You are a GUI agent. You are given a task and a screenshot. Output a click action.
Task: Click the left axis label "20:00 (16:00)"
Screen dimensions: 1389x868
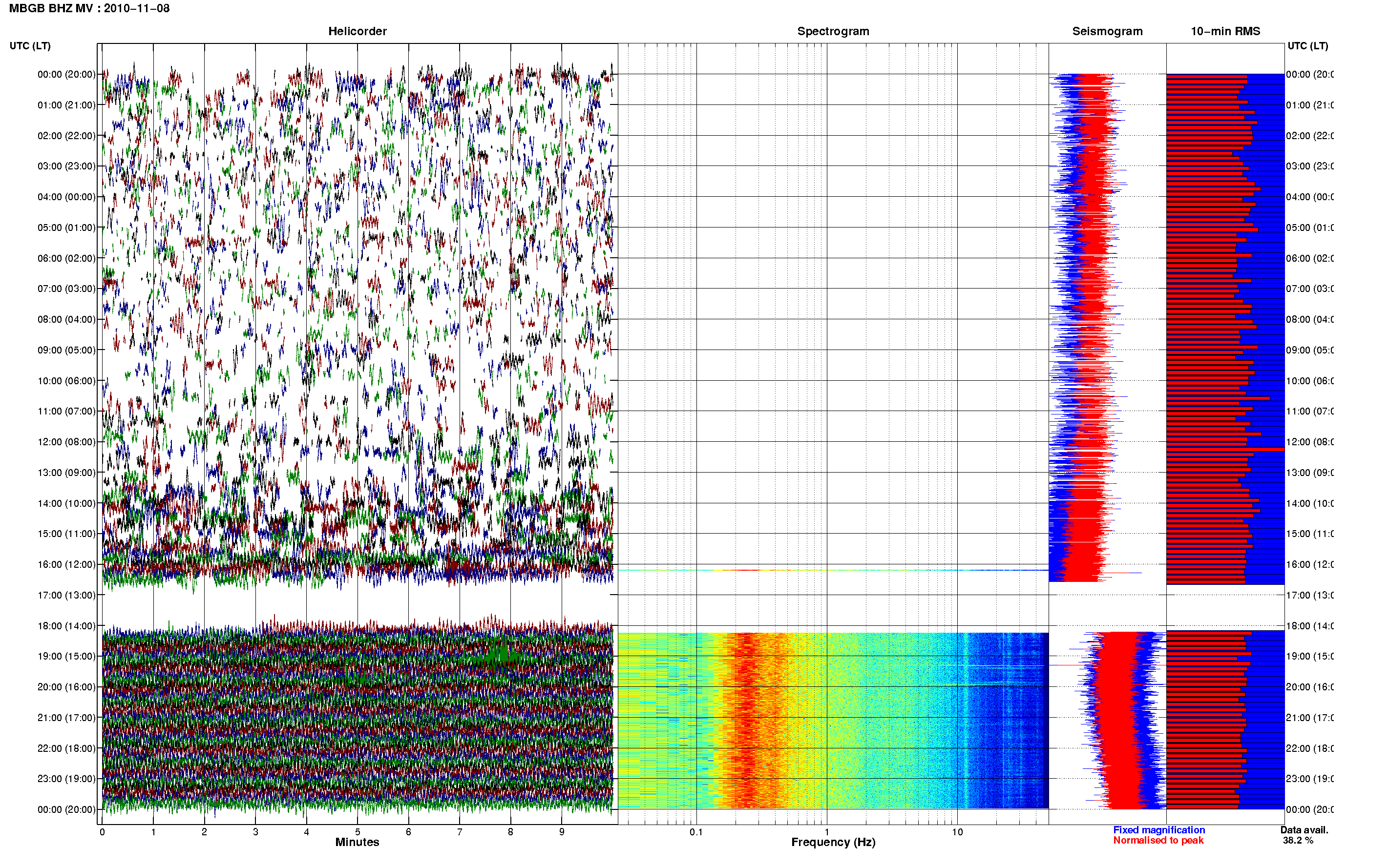tap(66, 686)
